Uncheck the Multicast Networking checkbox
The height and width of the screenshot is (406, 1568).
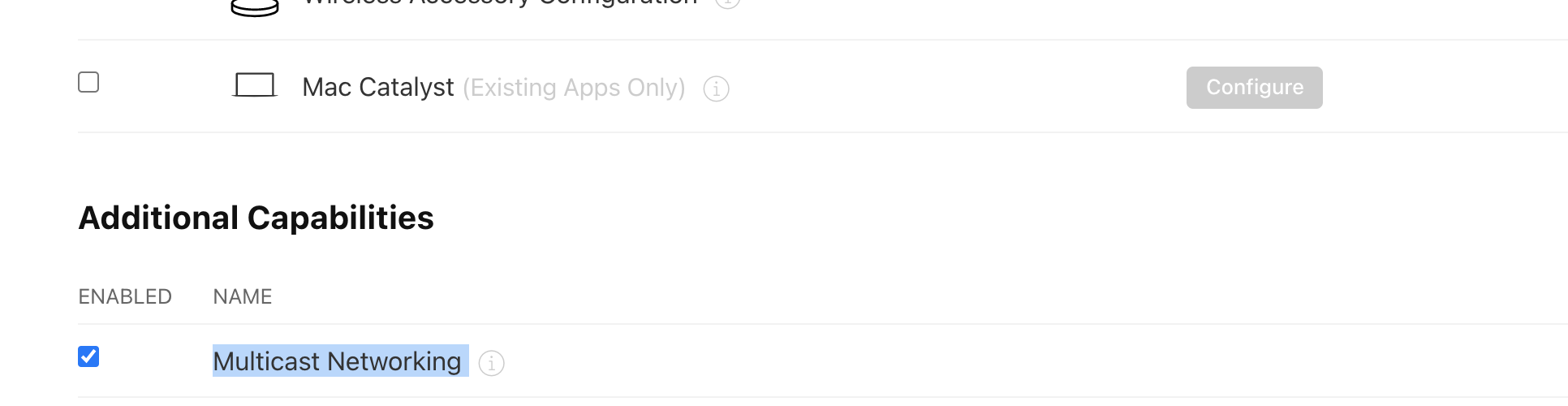tap(88, 356)
